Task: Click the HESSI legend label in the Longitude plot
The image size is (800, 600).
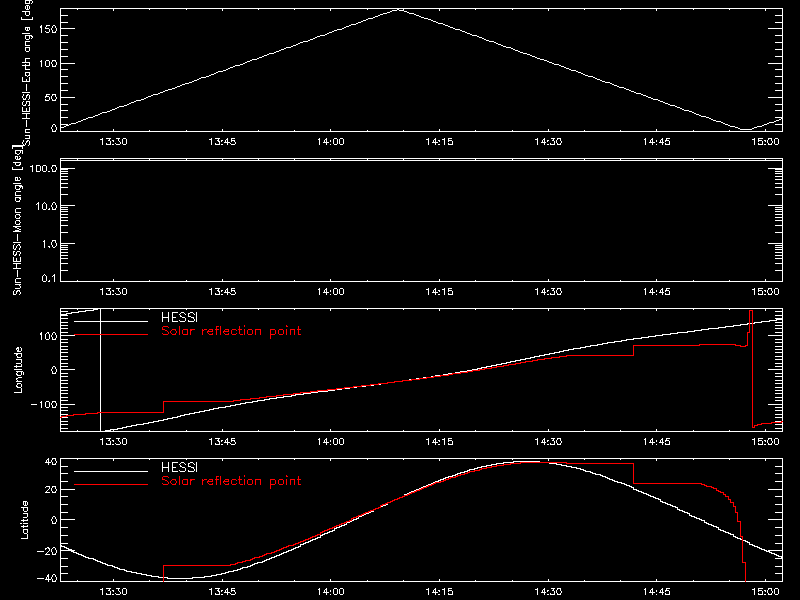Action: point(179,317)
